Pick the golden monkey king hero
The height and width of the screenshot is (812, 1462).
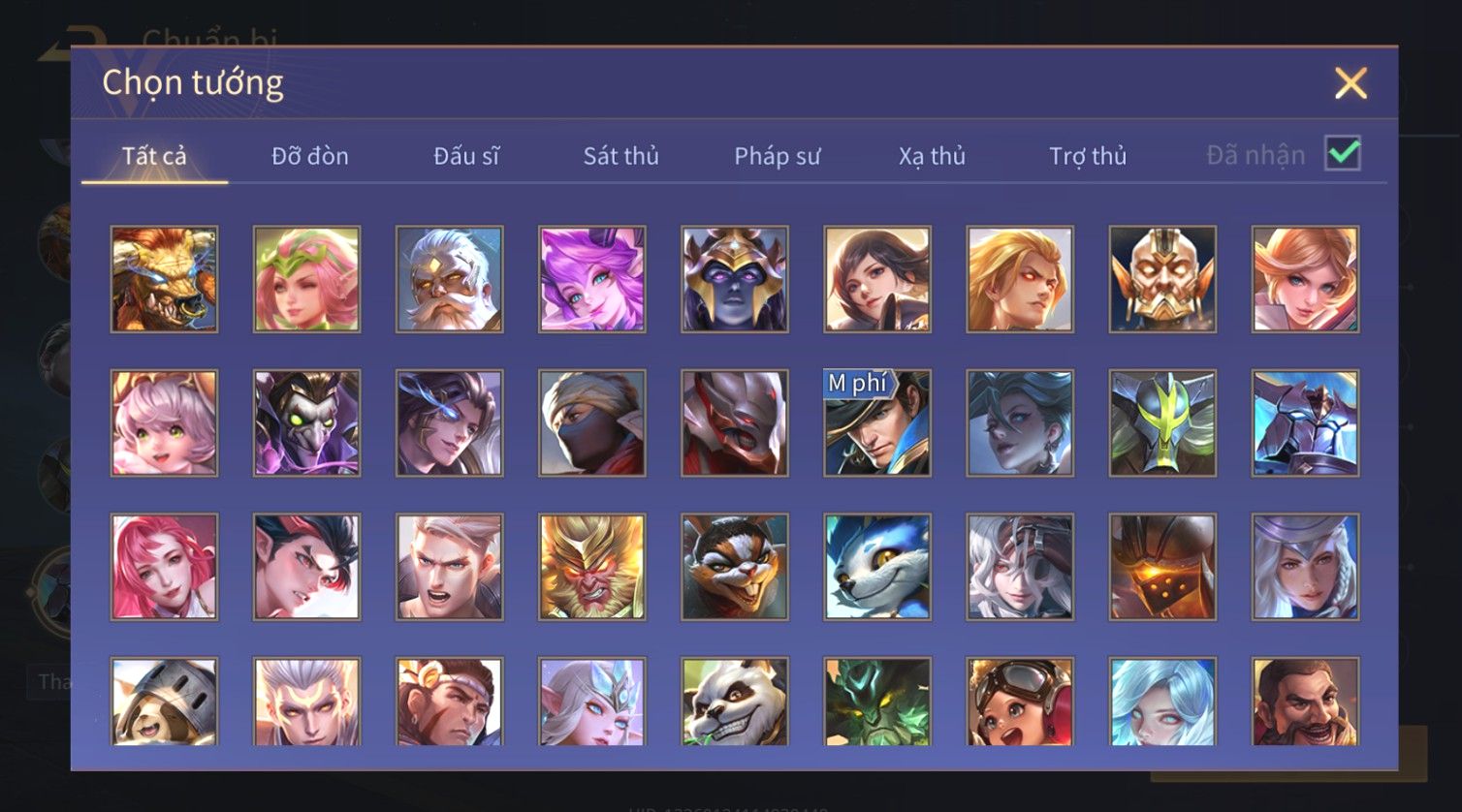592,567
